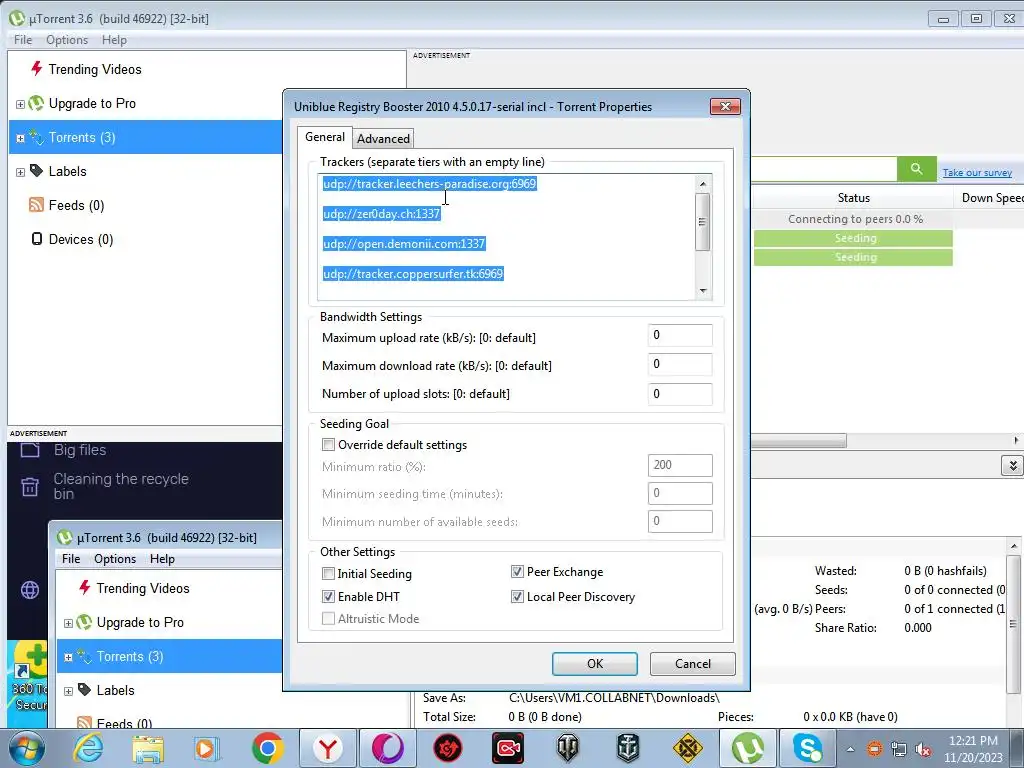Collapse details pane with double-chevron button

pyautogui.click(x=1012, y=465)
